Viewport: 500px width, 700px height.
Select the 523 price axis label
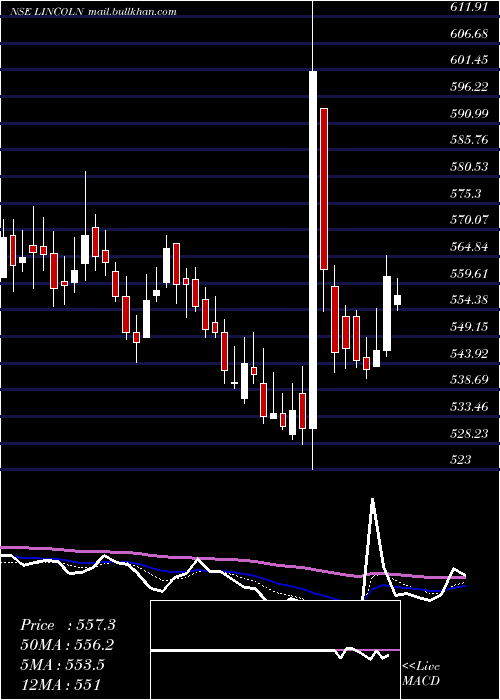(x=460, y=460)
